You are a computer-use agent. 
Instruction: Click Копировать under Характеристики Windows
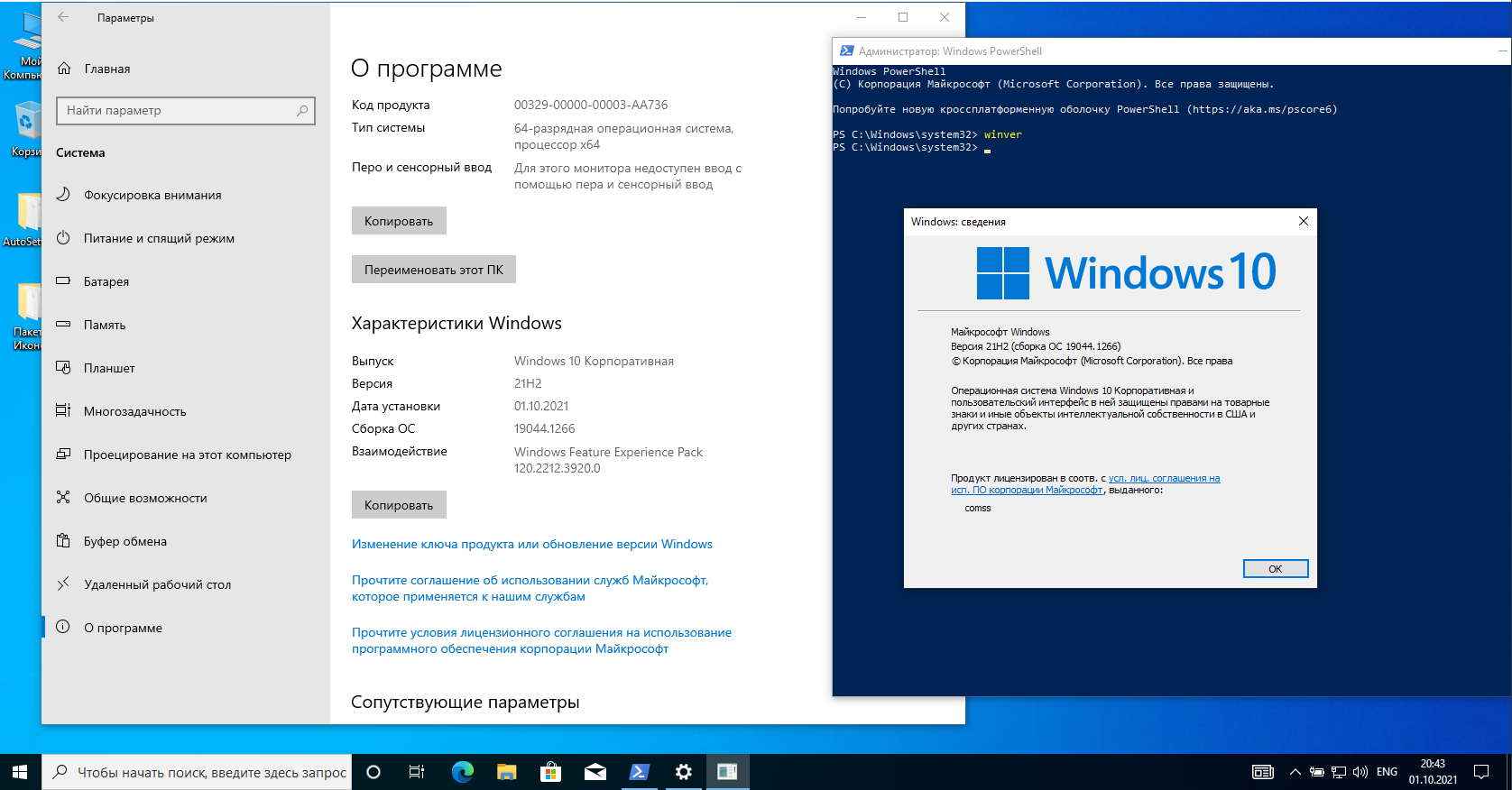coord(399,505)
